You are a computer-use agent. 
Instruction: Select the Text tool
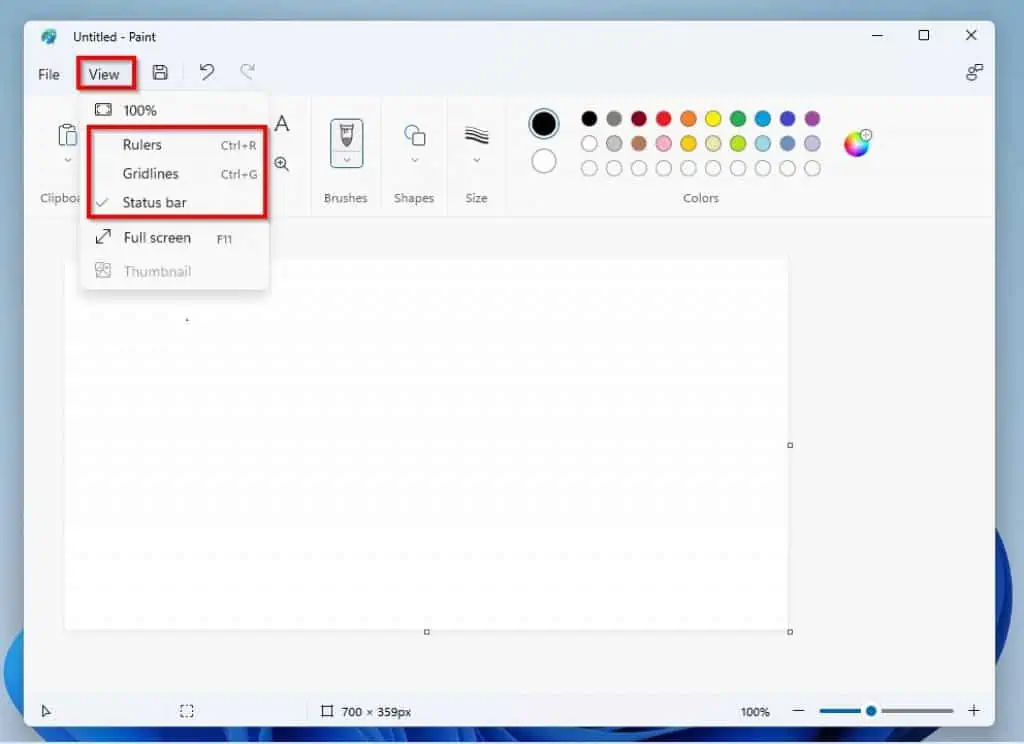click(x=283, y=123)
